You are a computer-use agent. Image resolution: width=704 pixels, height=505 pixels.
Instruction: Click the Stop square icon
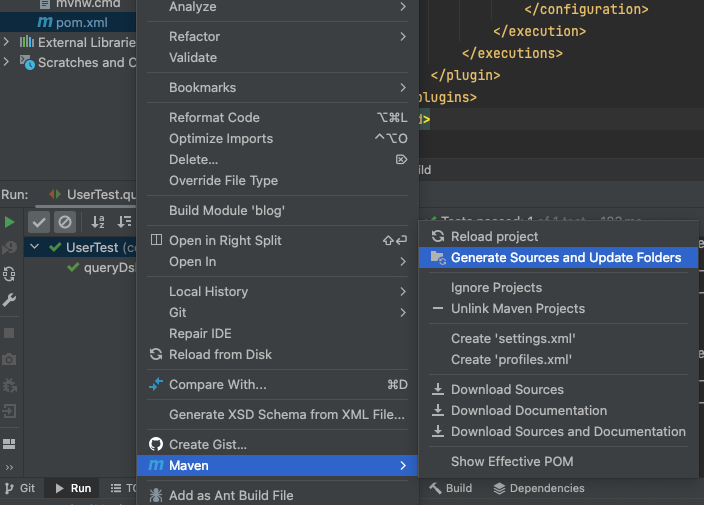click(9, 333)
